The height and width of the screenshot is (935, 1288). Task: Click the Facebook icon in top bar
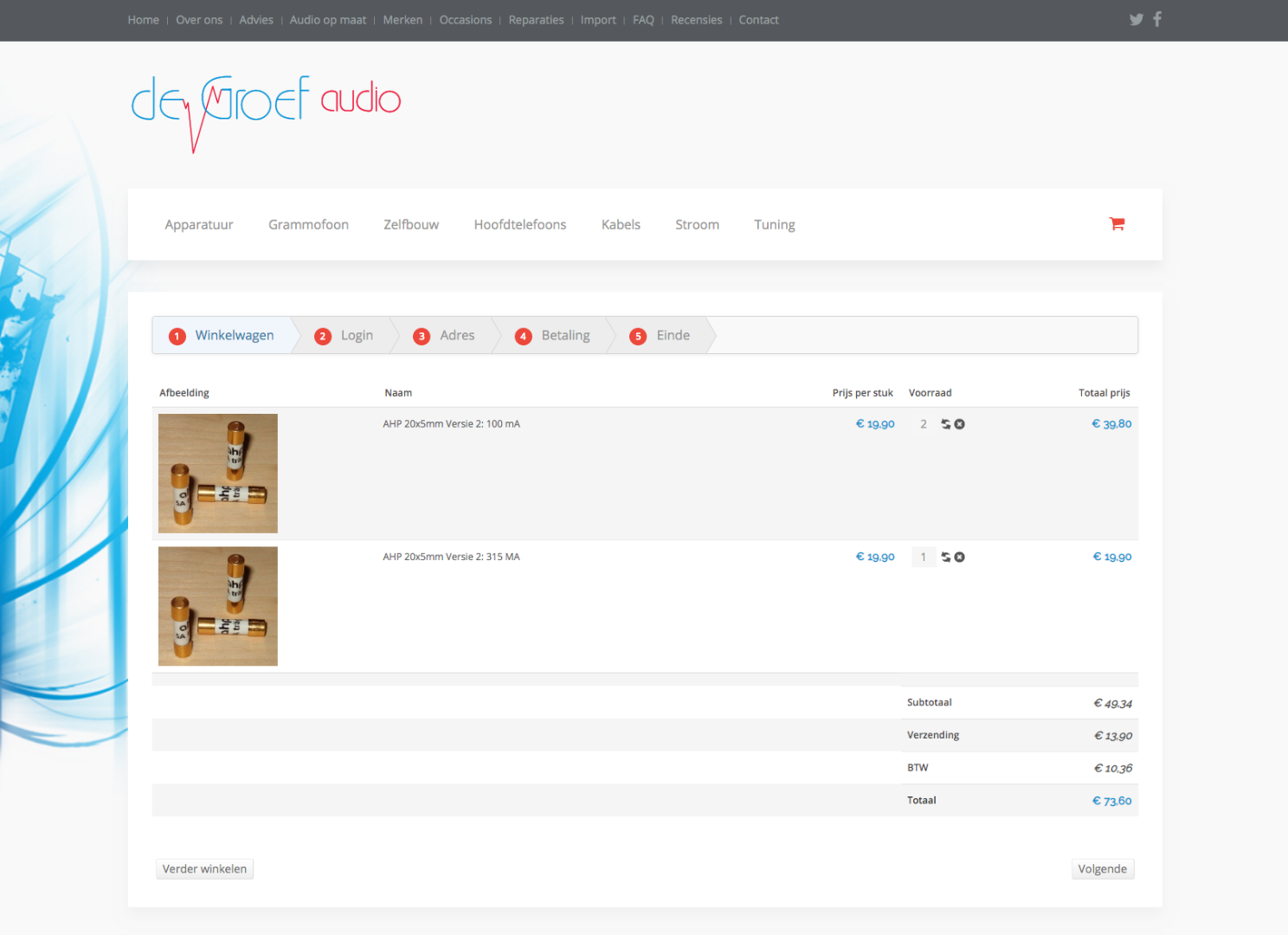pos(1157,19)
